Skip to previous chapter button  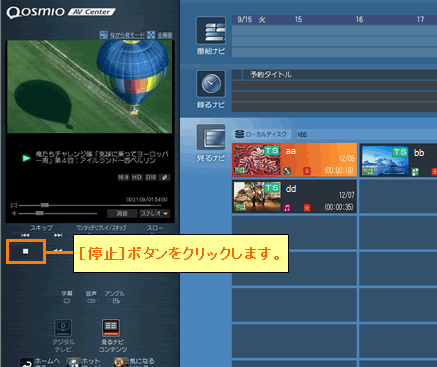25,235
